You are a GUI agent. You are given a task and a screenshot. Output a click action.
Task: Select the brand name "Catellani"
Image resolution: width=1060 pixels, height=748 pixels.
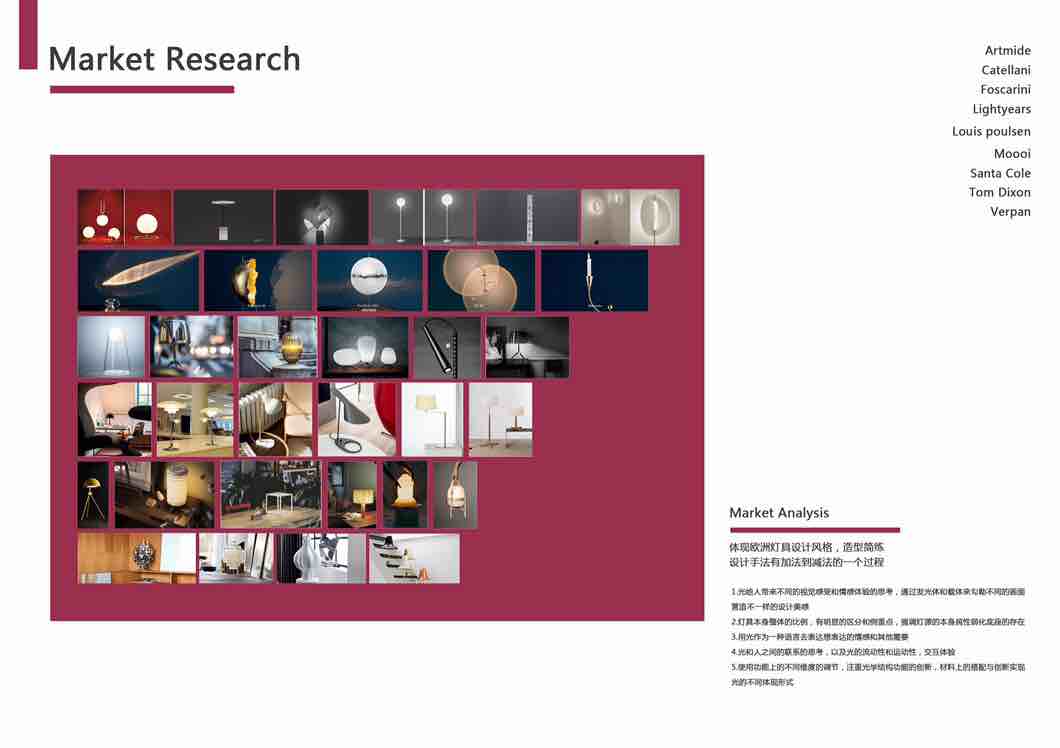click(x=1006, y=70)
